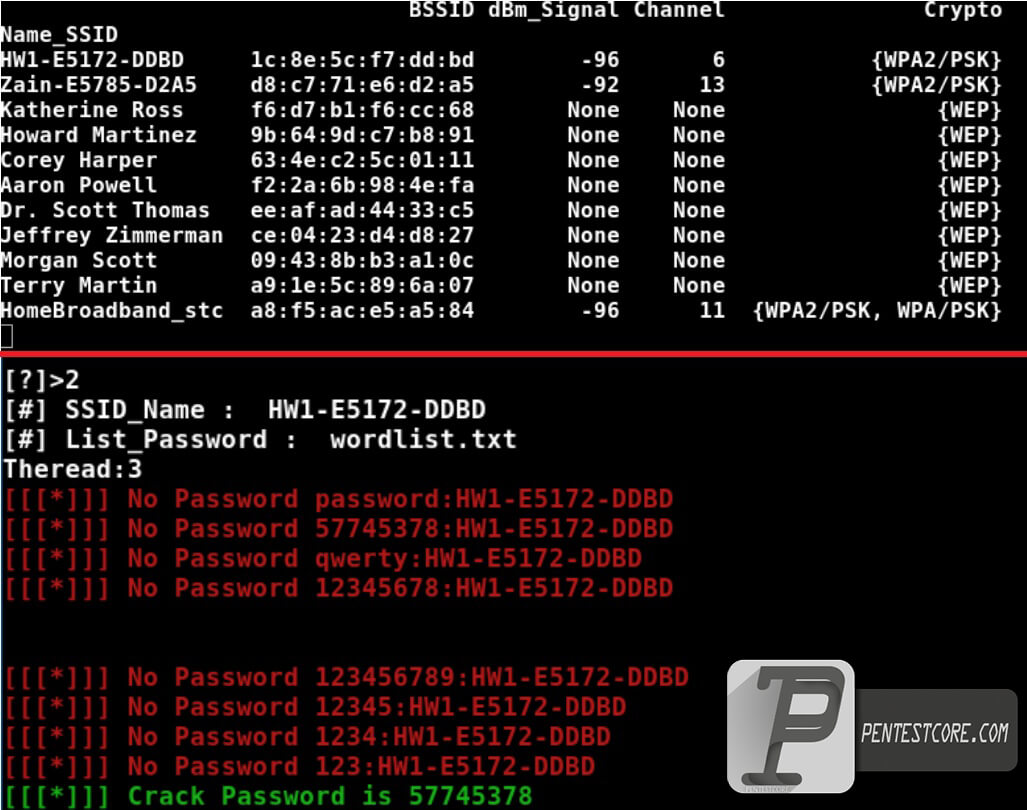This screenshot has width=1027, height=810.
Task: Click the {WPA2/PSK, WPA/PSK} crypto value
Action: tap(877, 310)
